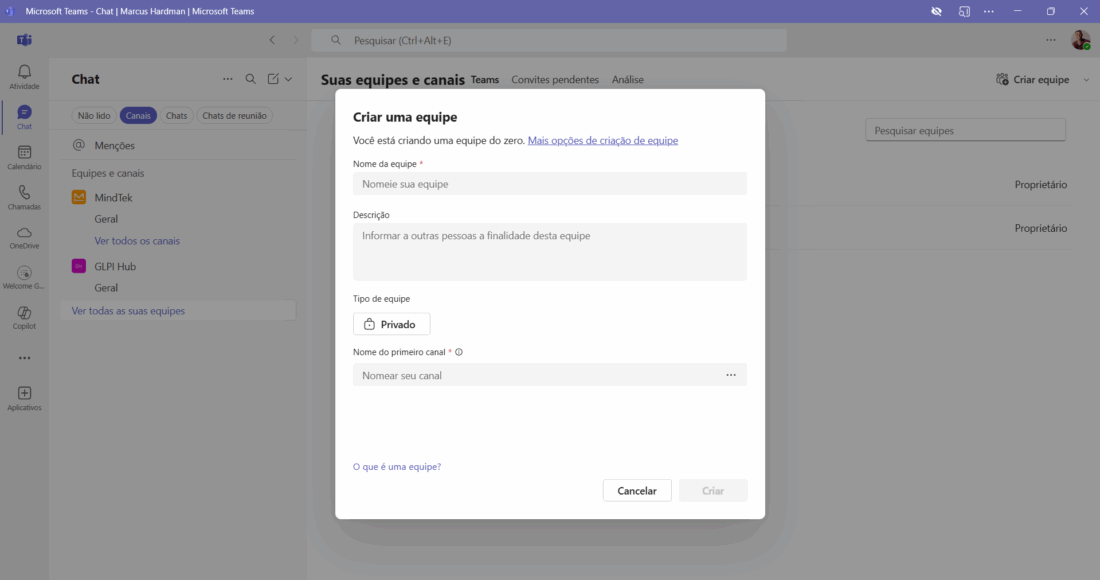Switch to the Teams tab
The height and width of the screenshot is (580, 1100).
coord(485,79)
